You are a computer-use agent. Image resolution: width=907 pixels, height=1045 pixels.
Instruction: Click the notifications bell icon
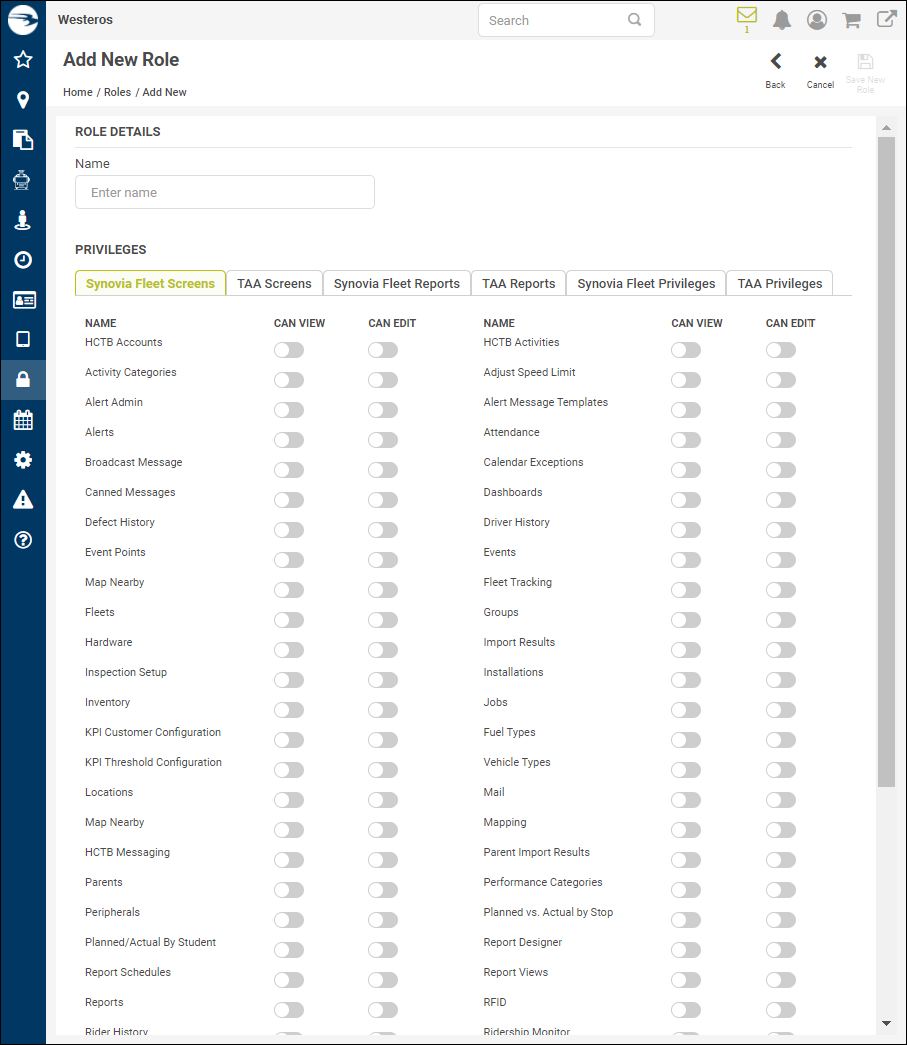point(782,20)
